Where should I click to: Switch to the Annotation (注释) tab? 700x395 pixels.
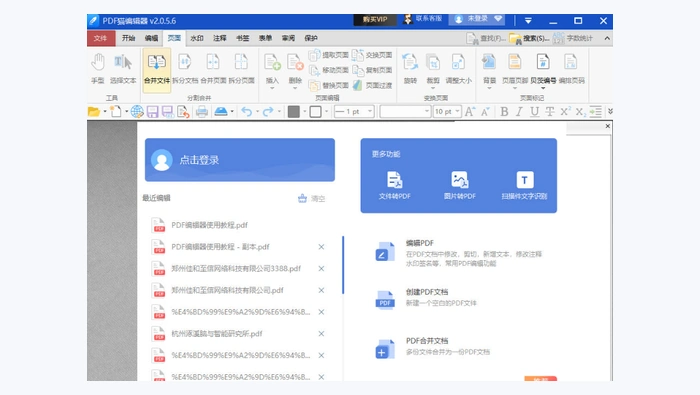coord(220,38)
